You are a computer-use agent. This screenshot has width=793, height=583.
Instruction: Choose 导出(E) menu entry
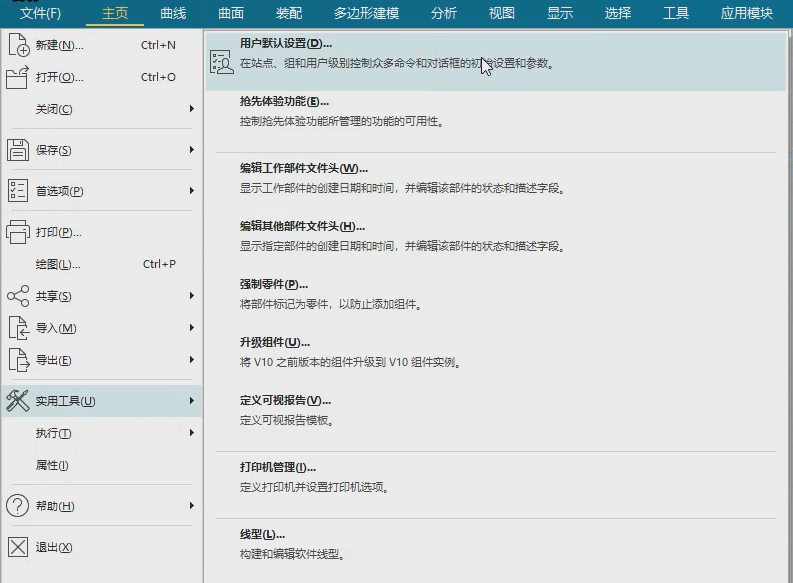(x=102, y=360)
